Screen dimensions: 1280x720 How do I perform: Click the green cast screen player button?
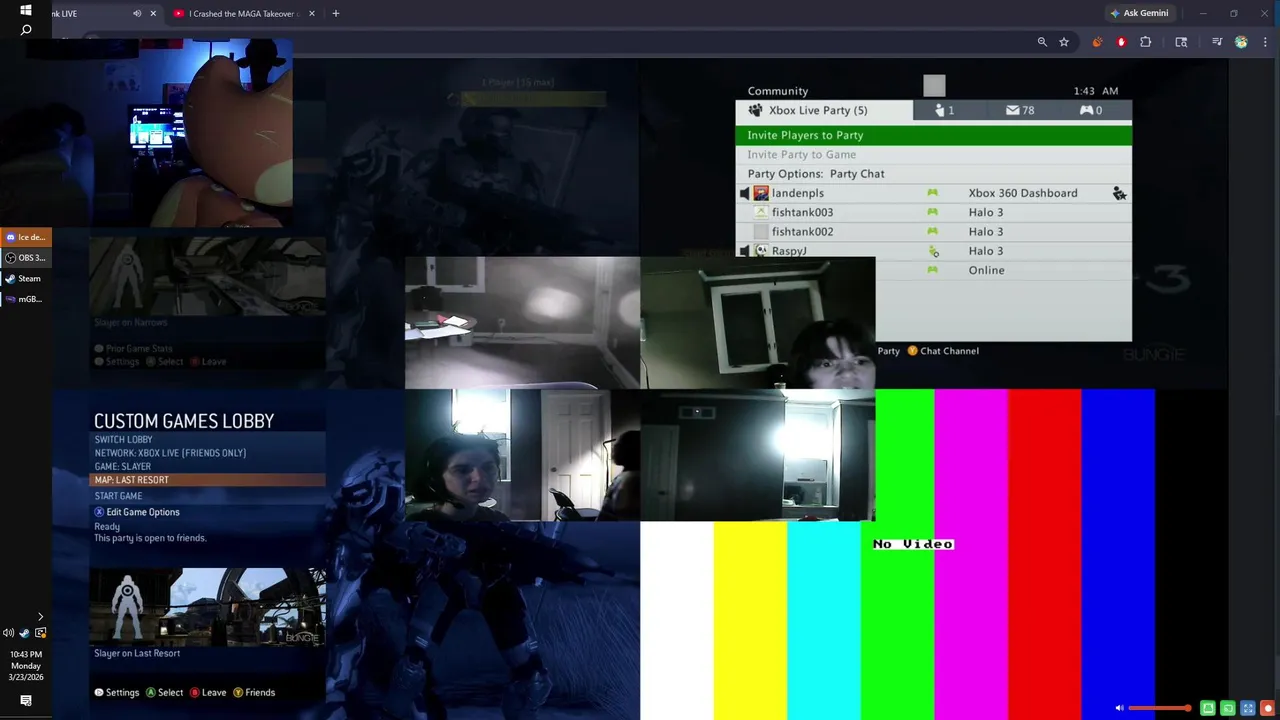(1228, 708)
